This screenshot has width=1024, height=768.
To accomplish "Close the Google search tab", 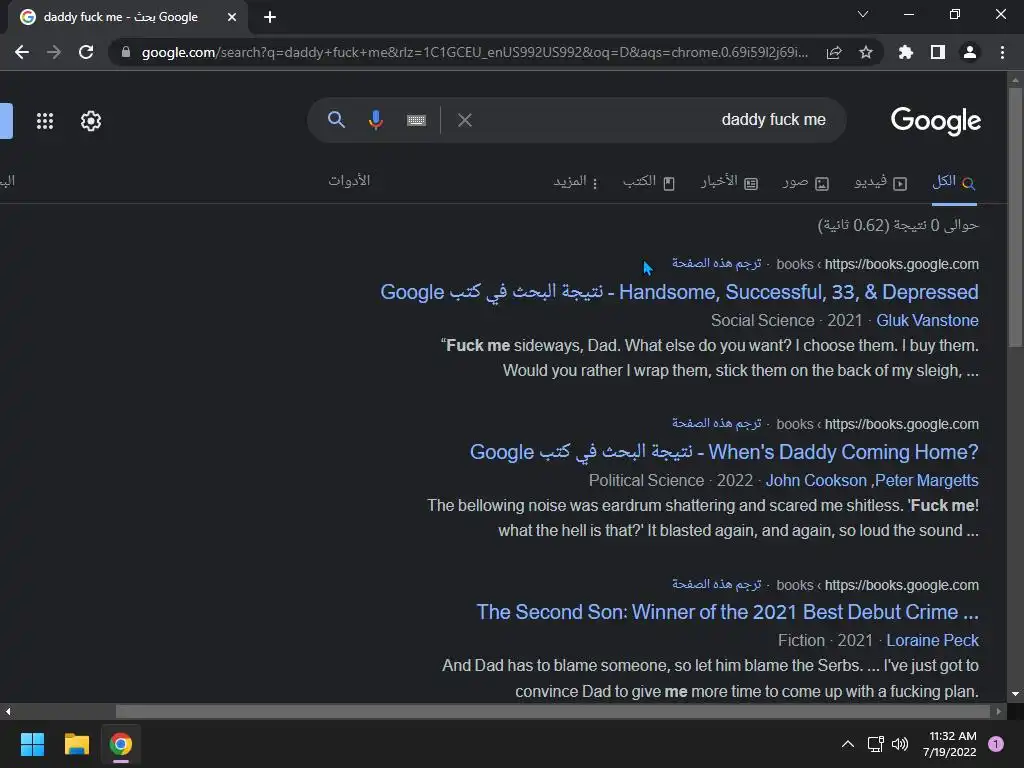I will [232, 17].
